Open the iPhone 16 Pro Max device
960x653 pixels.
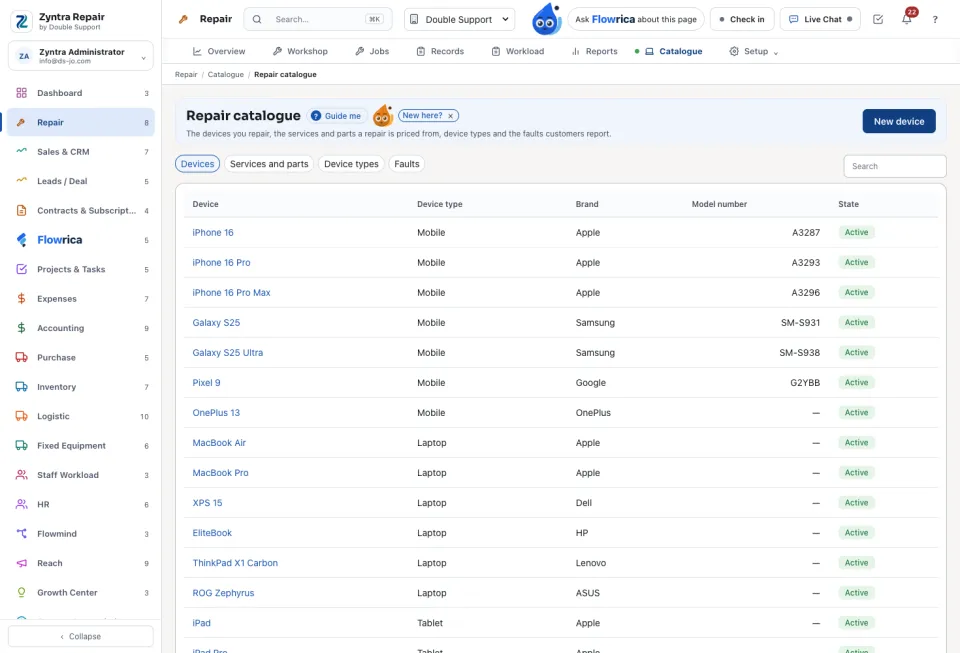click(231, 293)
